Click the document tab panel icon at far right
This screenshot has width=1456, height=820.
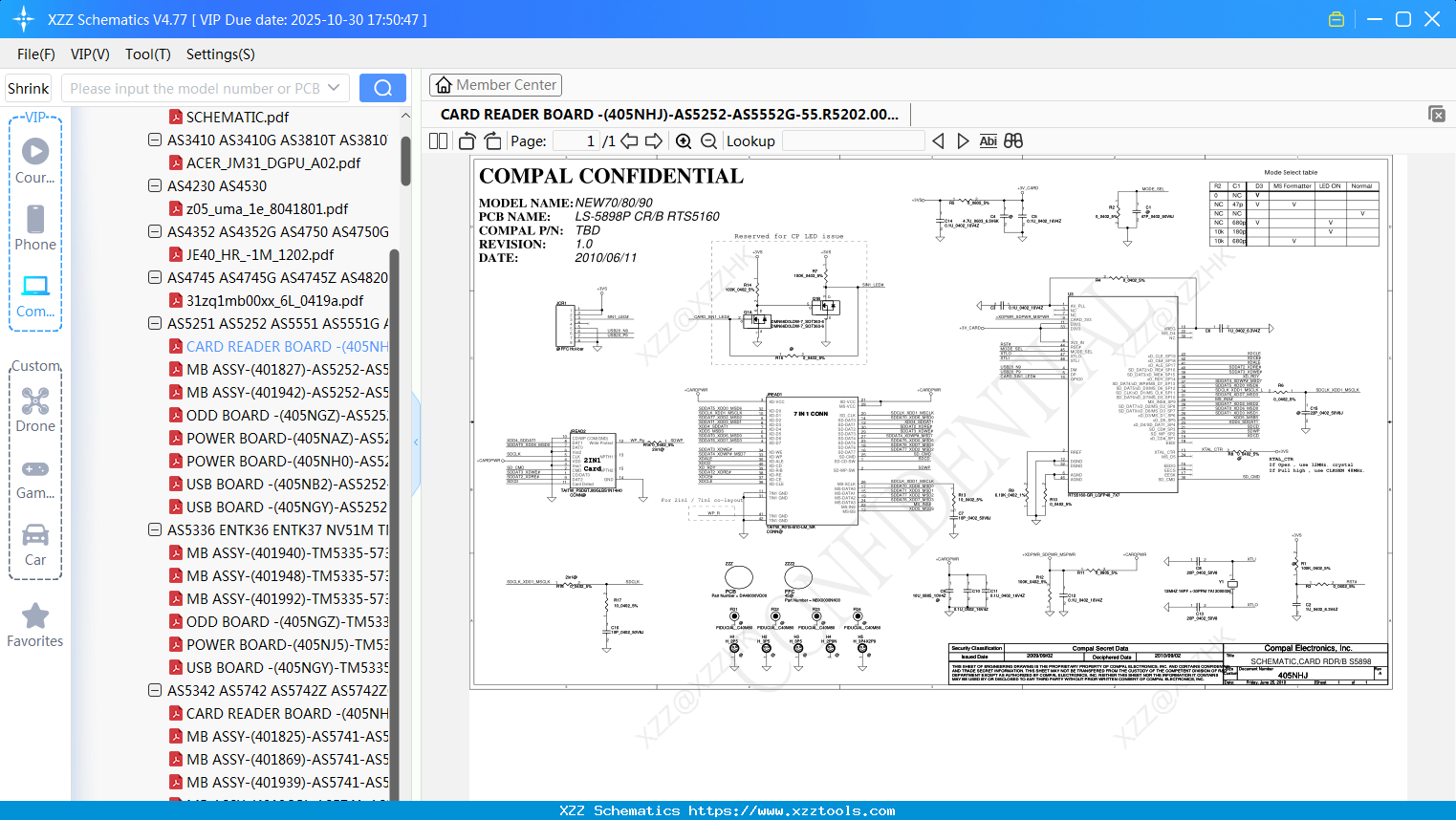click(1437, 114)
